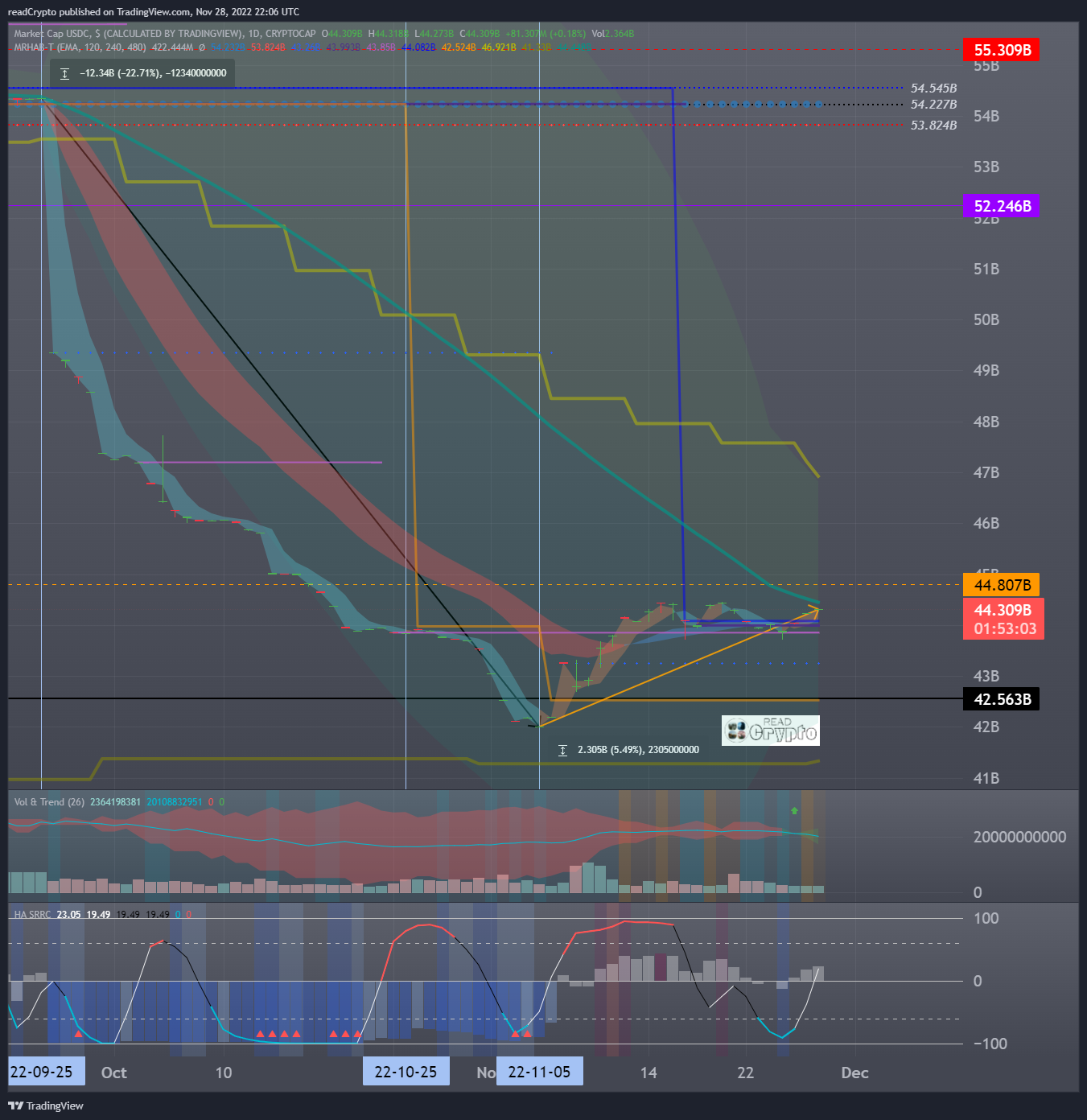This screenshot has height=1120, width=1087.
Task: Click the 54.545B horizontal line label
Action: click(x=933, y=89)
